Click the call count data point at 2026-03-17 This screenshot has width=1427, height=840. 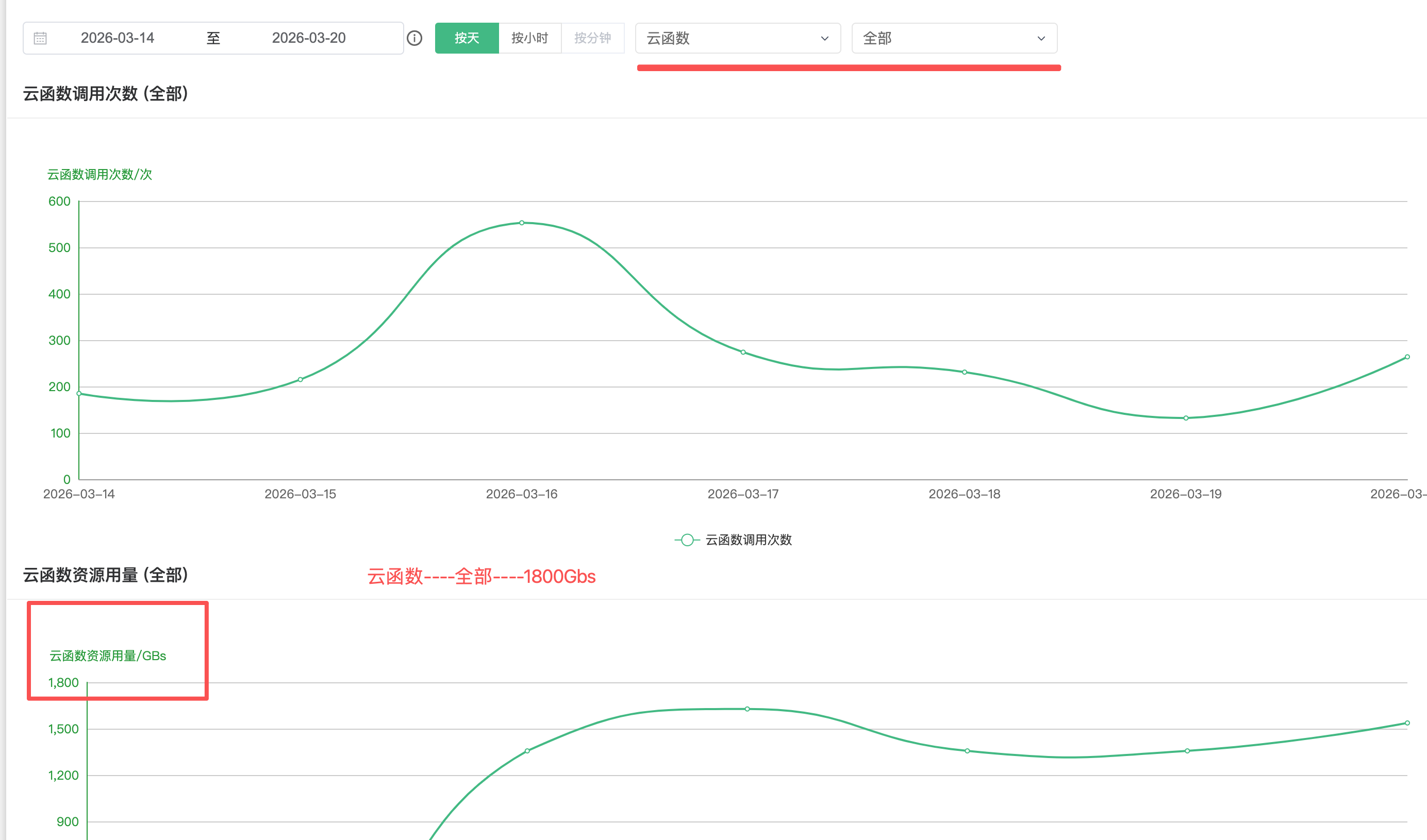click(x=743, y=352)
